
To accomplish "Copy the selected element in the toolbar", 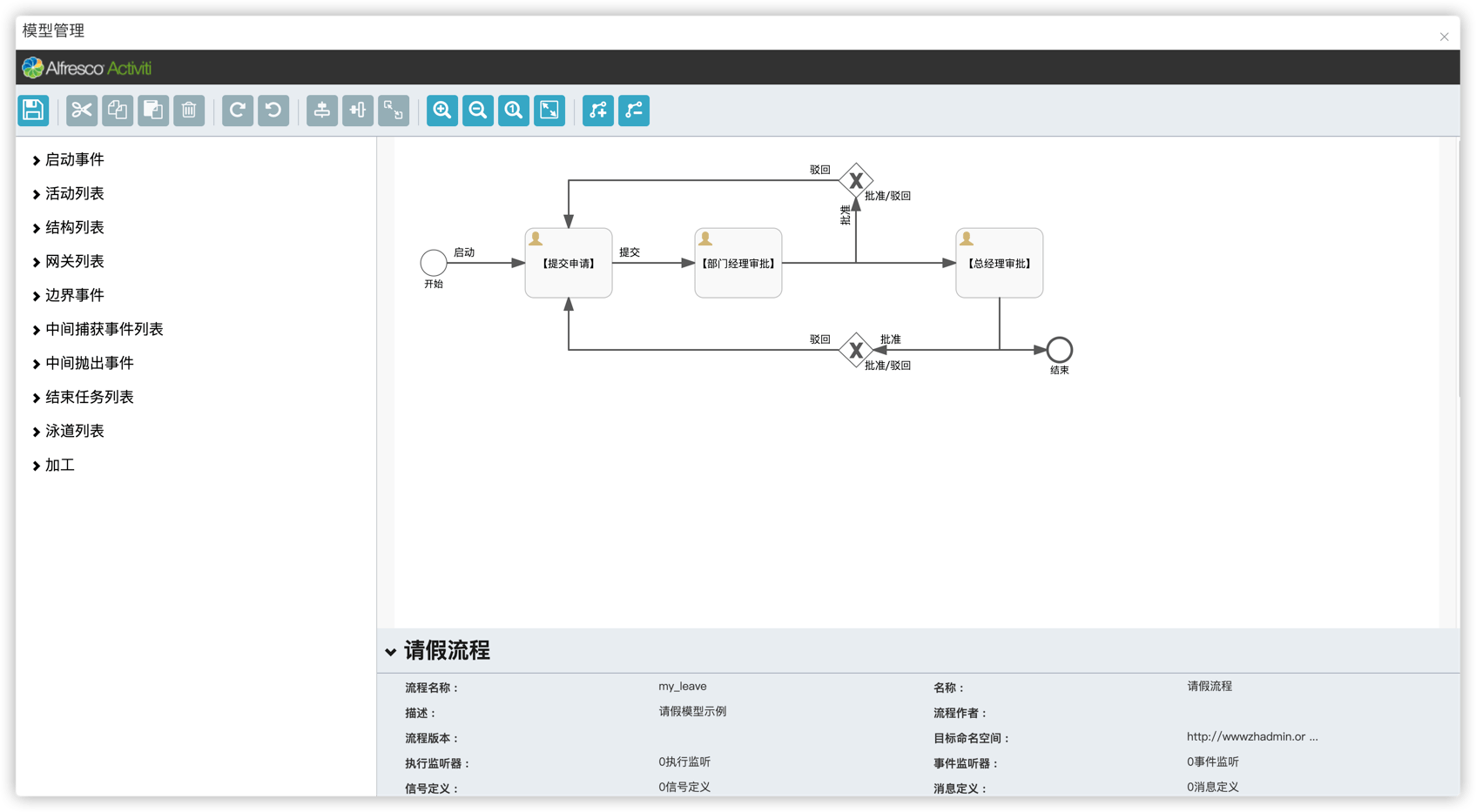I will coord(118,111).
